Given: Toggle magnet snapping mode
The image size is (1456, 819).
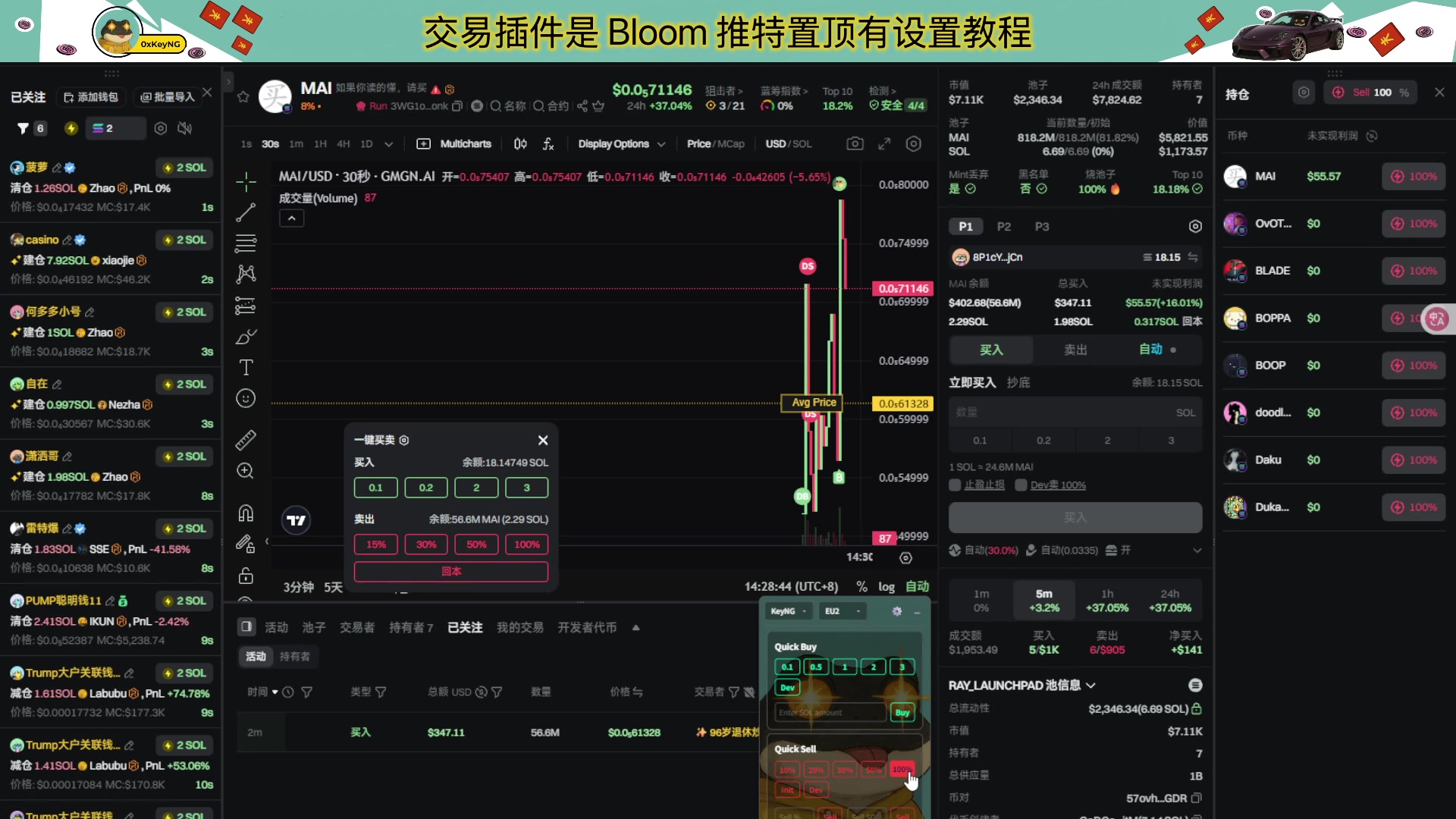Looking at the screenshot, I should [x=246, y=513].
